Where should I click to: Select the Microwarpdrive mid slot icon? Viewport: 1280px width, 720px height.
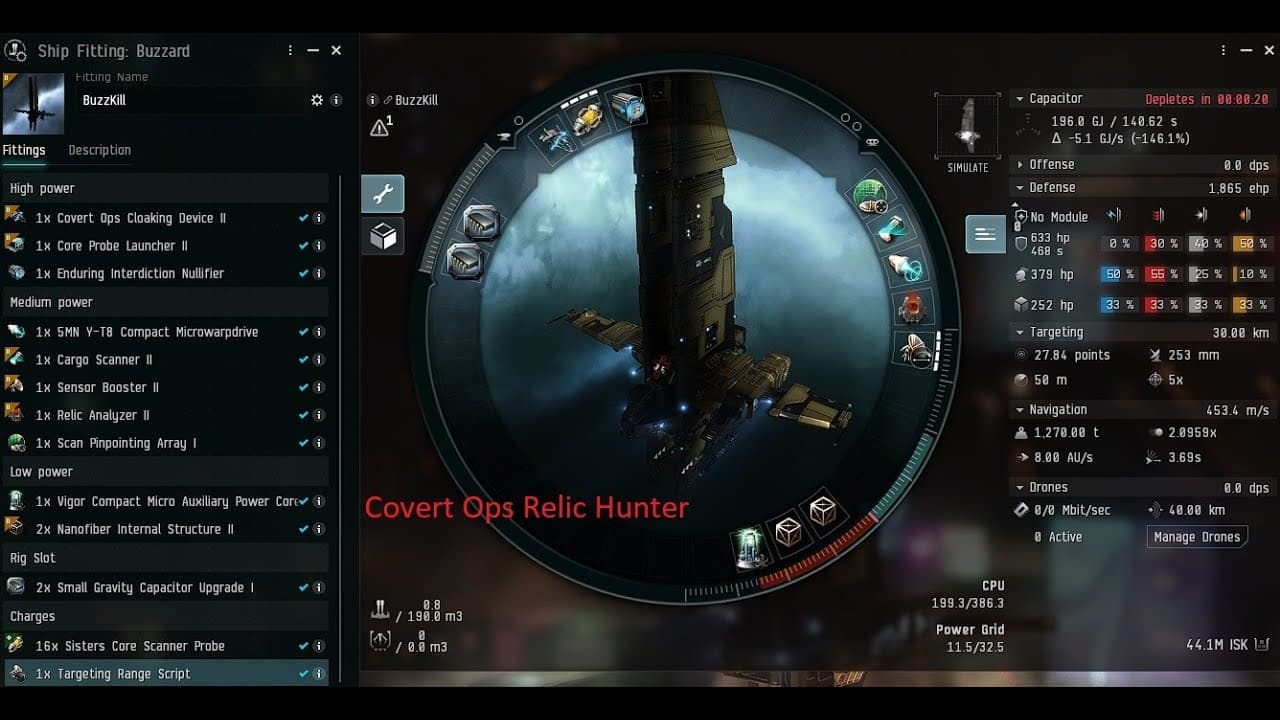point(906,267)
